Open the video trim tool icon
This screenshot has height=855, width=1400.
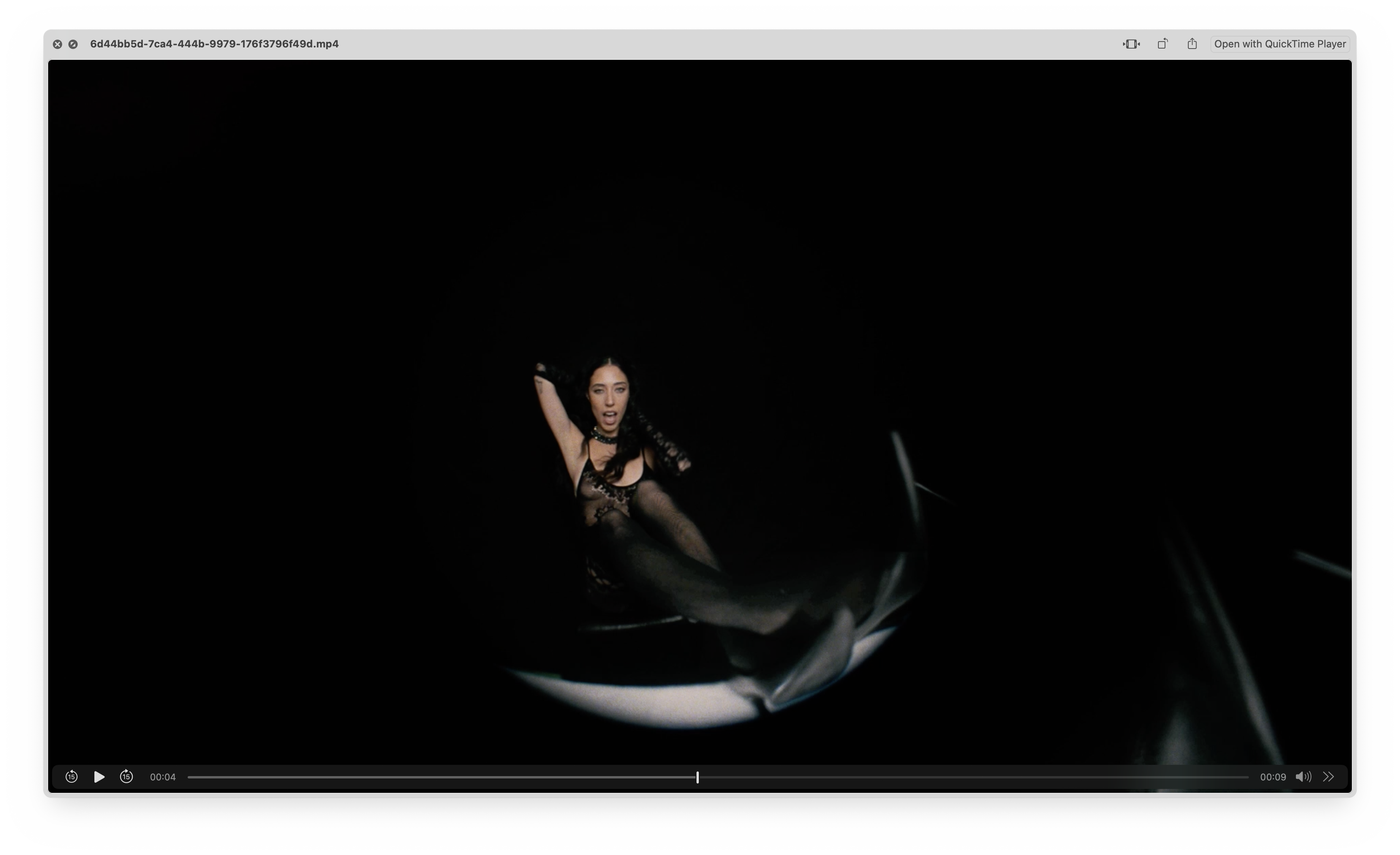(1131, 44)
